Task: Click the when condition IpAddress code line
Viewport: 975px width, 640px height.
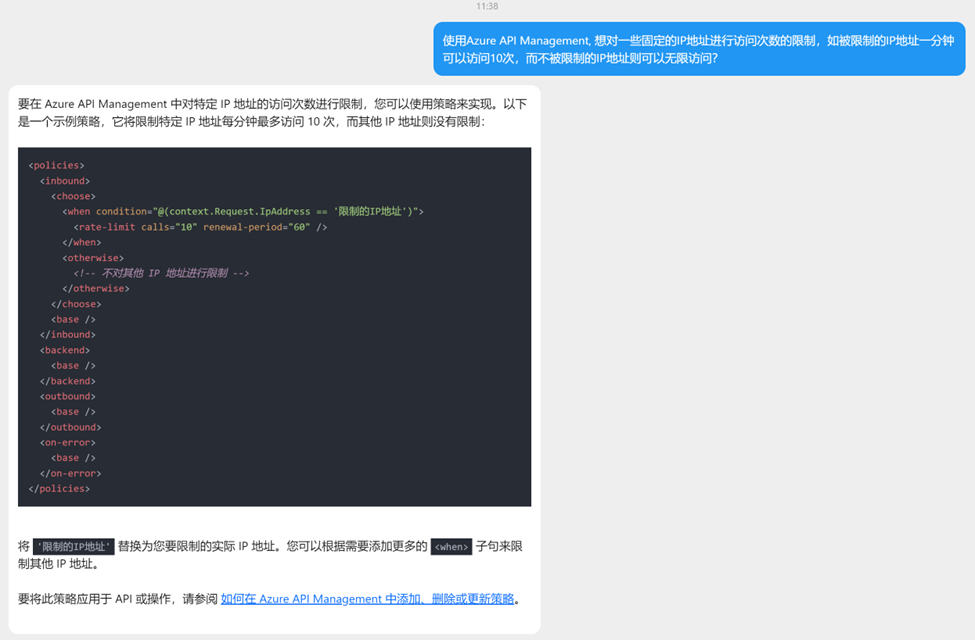Action: tap(244, 211)
